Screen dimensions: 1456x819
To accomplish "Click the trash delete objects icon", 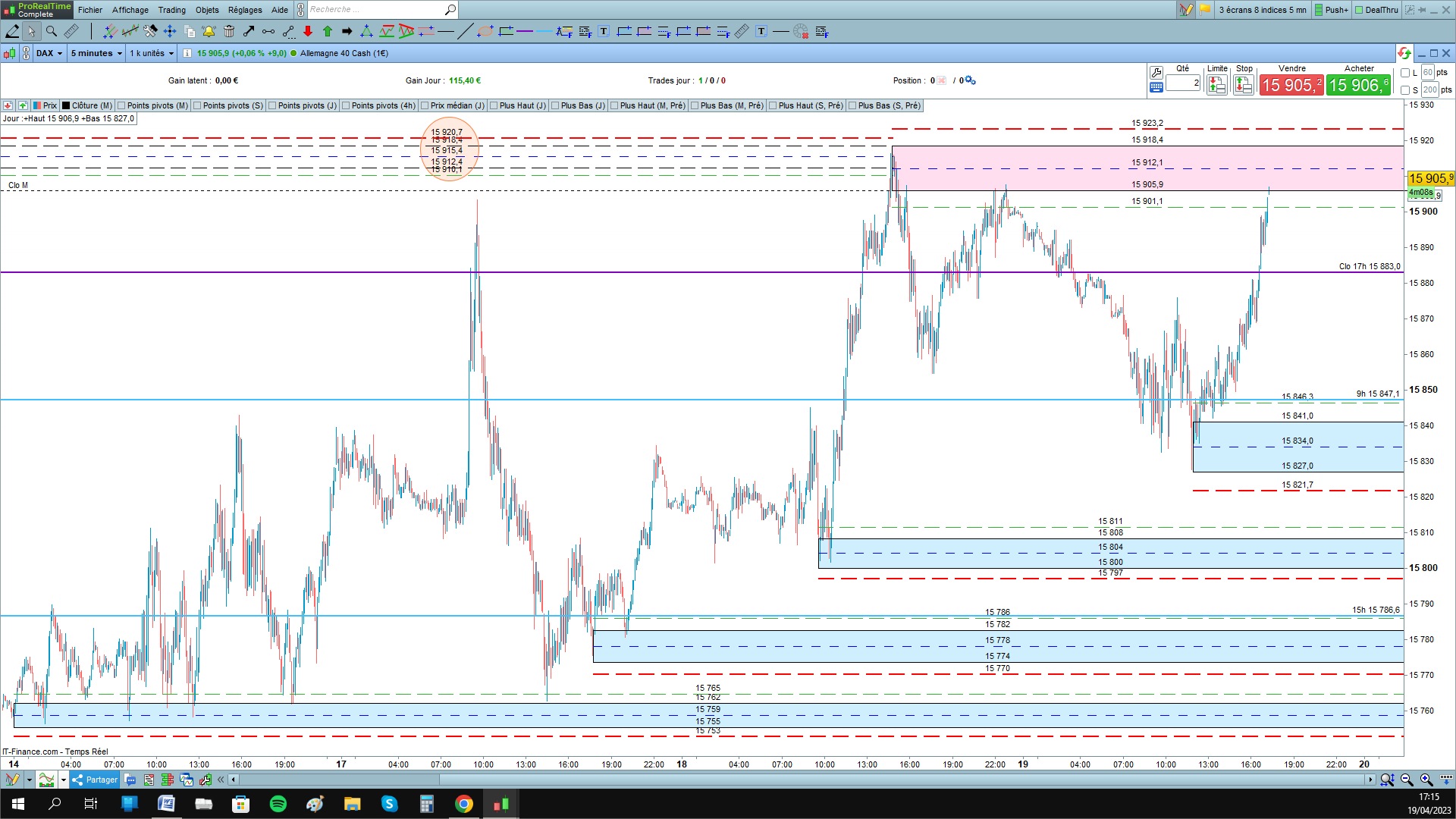I will [229, 31].
